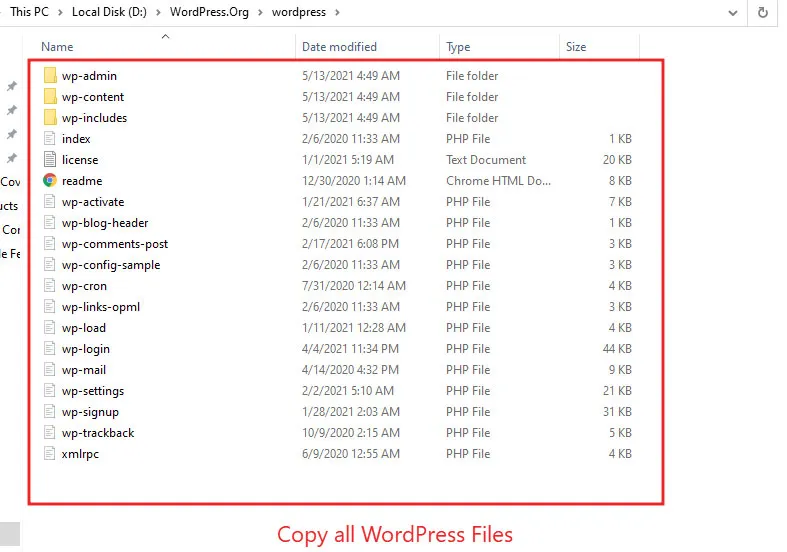Click the 20 KB size of license
This screenshot has height=552, width=787.
pyautogui.click(x=617, y=160)
